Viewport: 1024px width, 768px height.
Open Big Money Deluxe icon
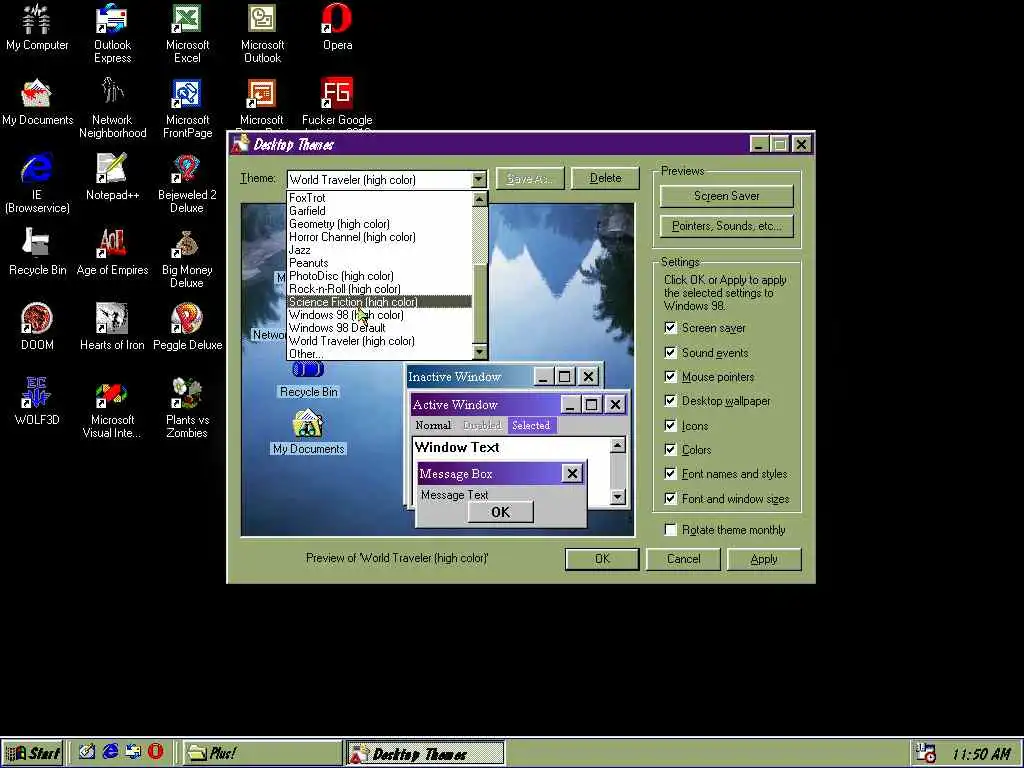pyautogui.click(x=187, y=259)
